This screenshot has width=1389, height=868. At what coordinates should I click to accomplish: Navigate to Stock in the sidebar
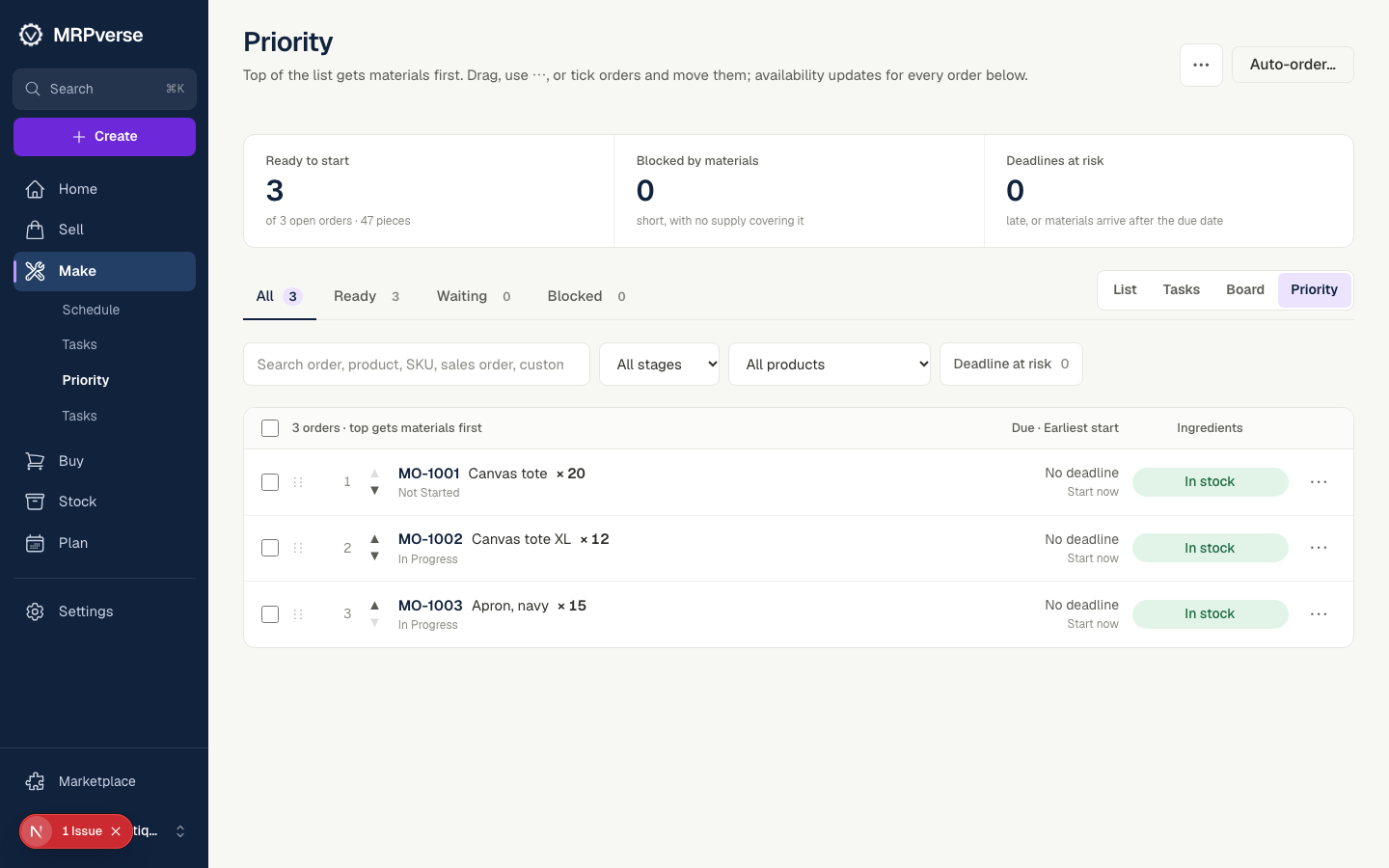pyautogui.click(x=104, y=502)
